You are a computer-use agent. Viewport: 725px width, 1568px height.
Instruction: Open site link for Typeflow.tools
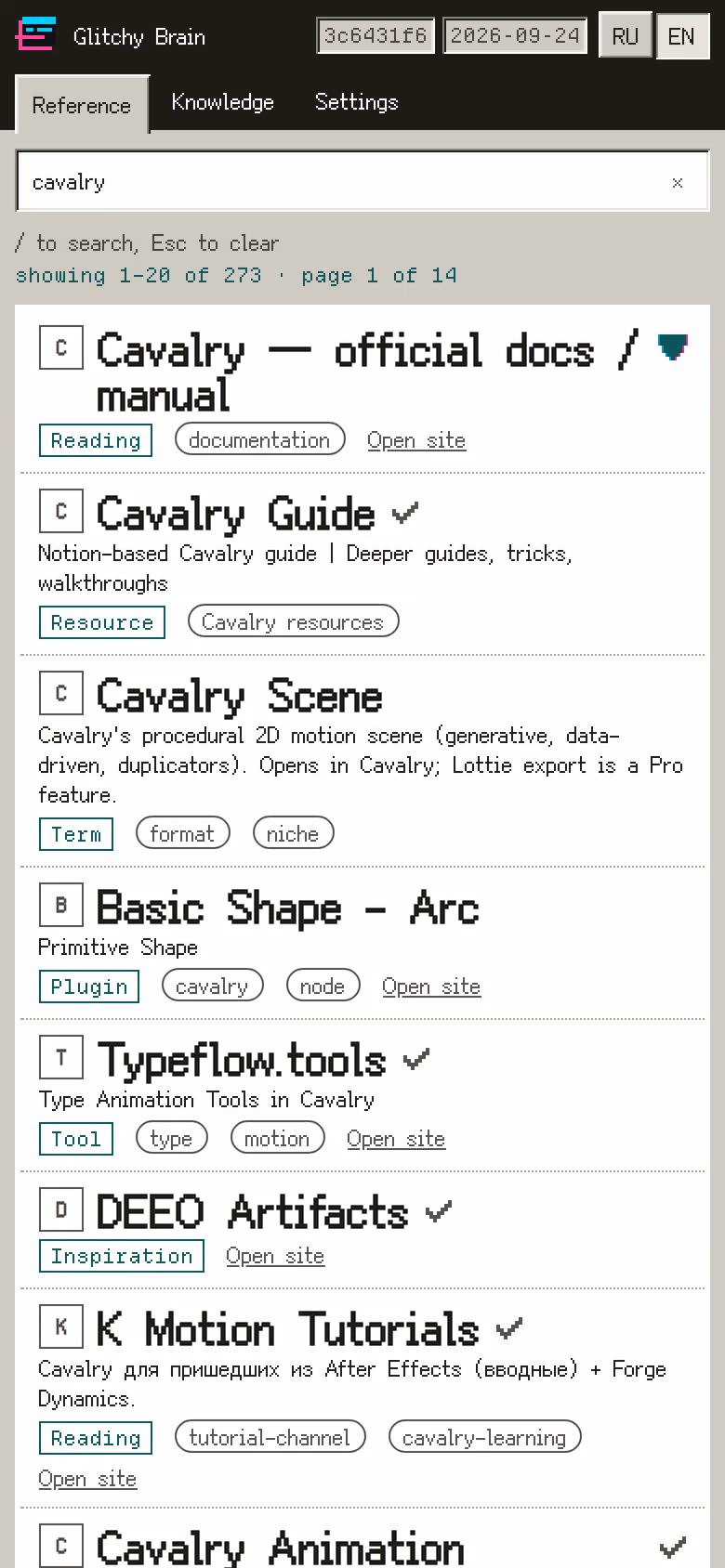coord(396,1139)
